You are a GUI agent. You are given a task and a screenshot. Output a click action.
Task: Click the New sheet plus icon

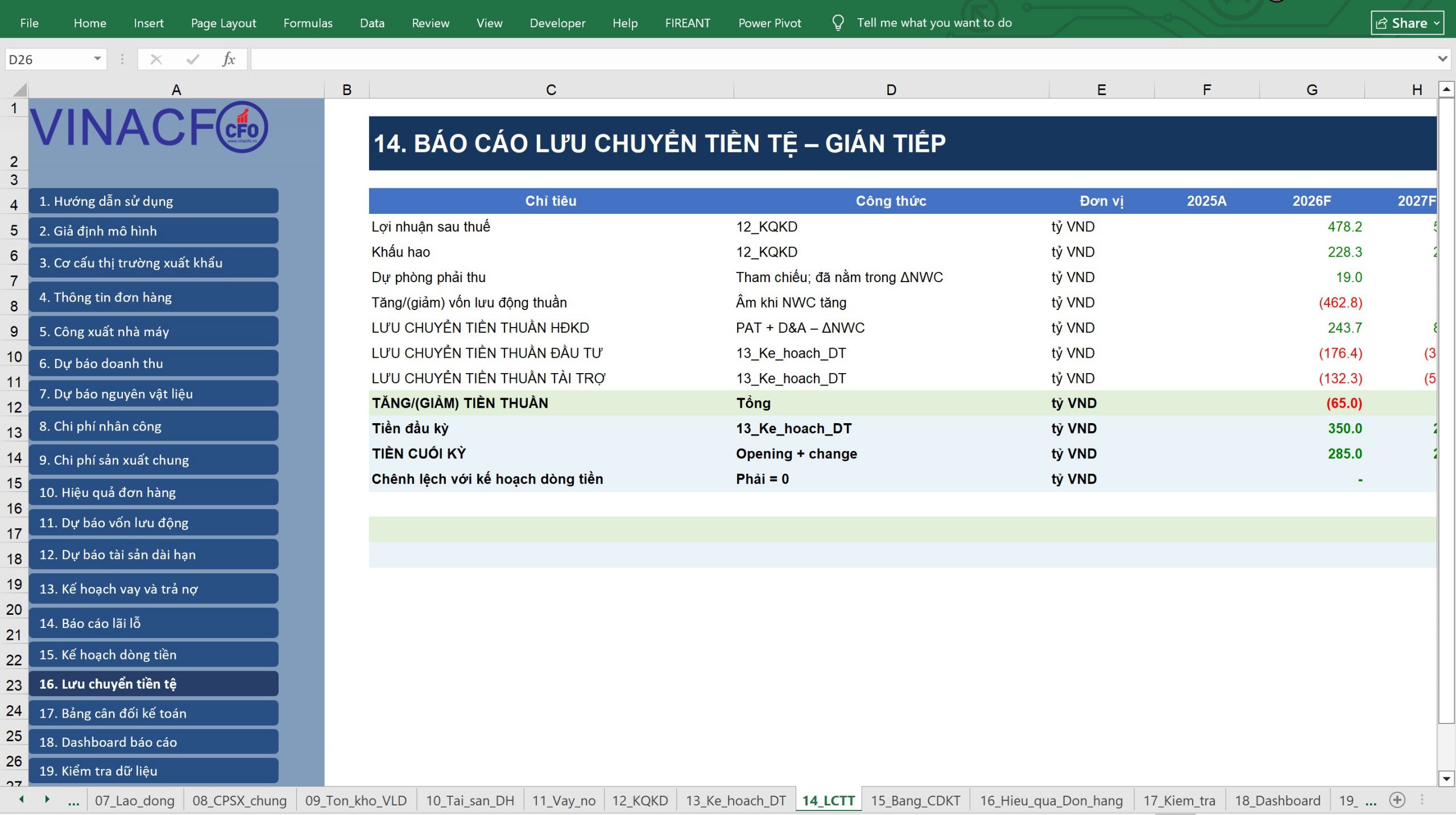tap(1397, 800)
